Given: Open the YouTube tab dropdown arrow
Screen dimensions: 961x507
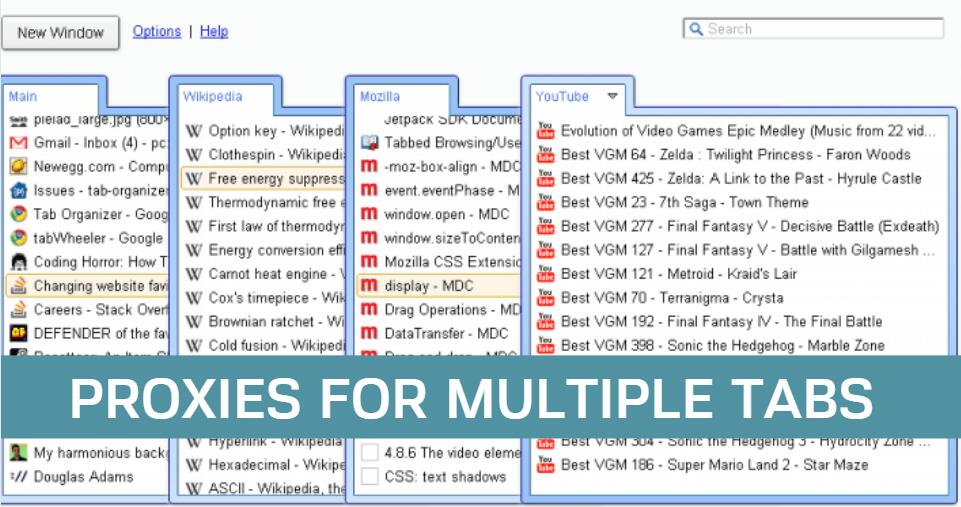Looking at the screenshot, I should [612, 96].
